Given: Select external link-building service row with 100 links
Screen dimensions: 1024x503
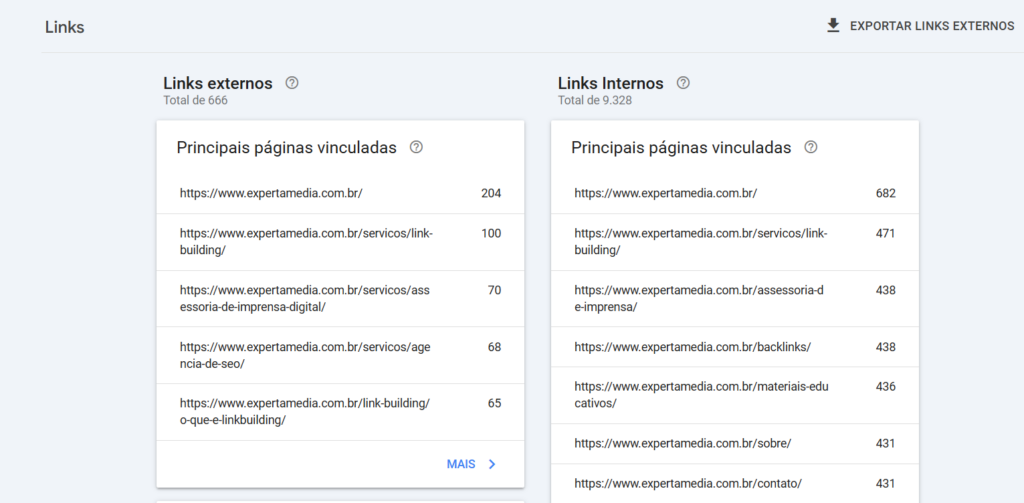Looking at the screenshot, I should (340, 241).
